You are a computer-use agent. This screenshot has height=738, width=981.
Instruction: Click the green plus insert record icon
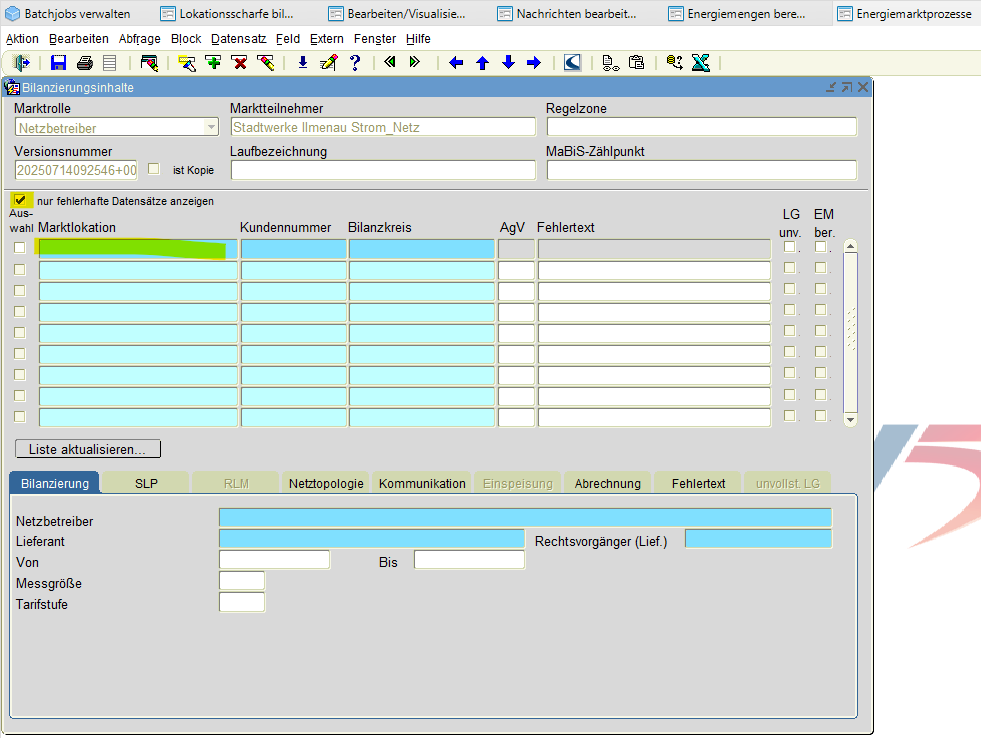[x=213, y=63]
